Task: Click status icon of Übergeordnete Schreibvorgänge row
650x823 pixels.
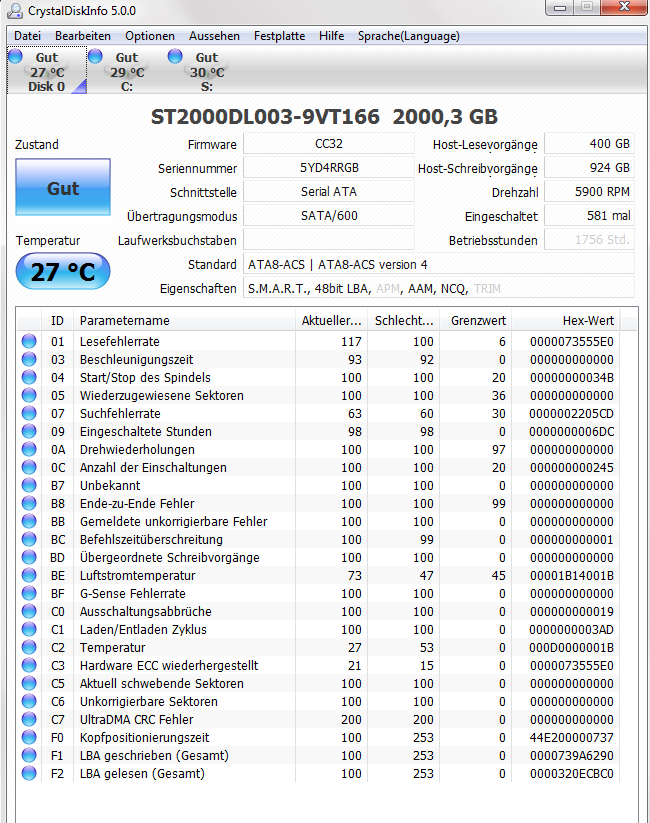Action: [x=29, y=557]
